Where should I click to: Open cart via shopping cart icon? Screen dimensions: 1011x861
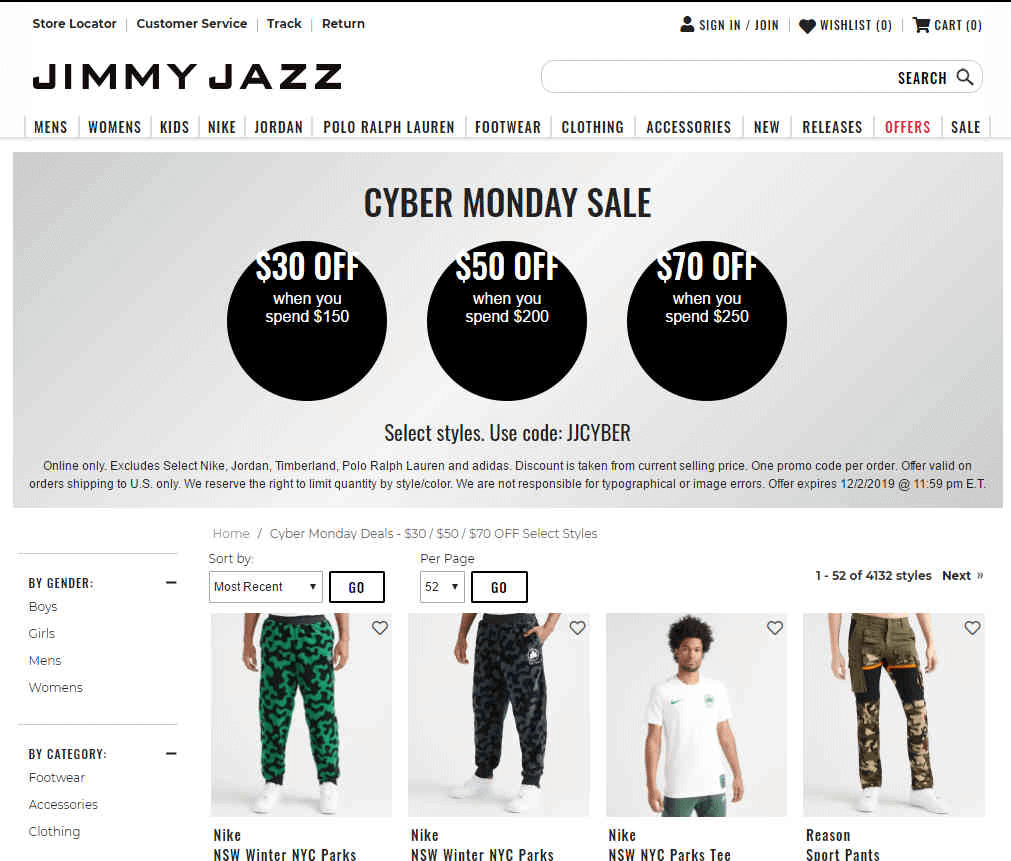[921, 25]
